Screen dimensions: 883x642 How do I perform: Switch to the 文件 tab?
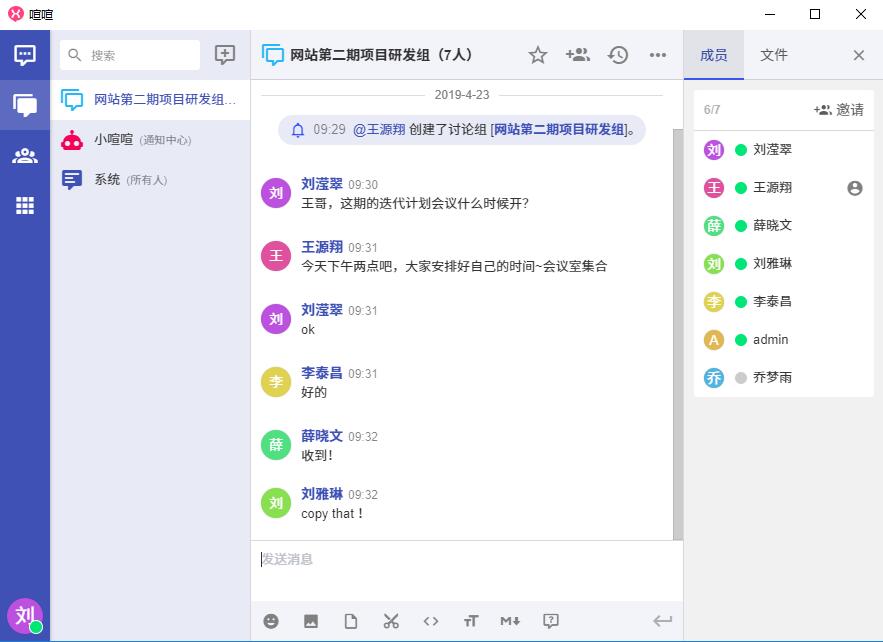(x=774, y=55)
